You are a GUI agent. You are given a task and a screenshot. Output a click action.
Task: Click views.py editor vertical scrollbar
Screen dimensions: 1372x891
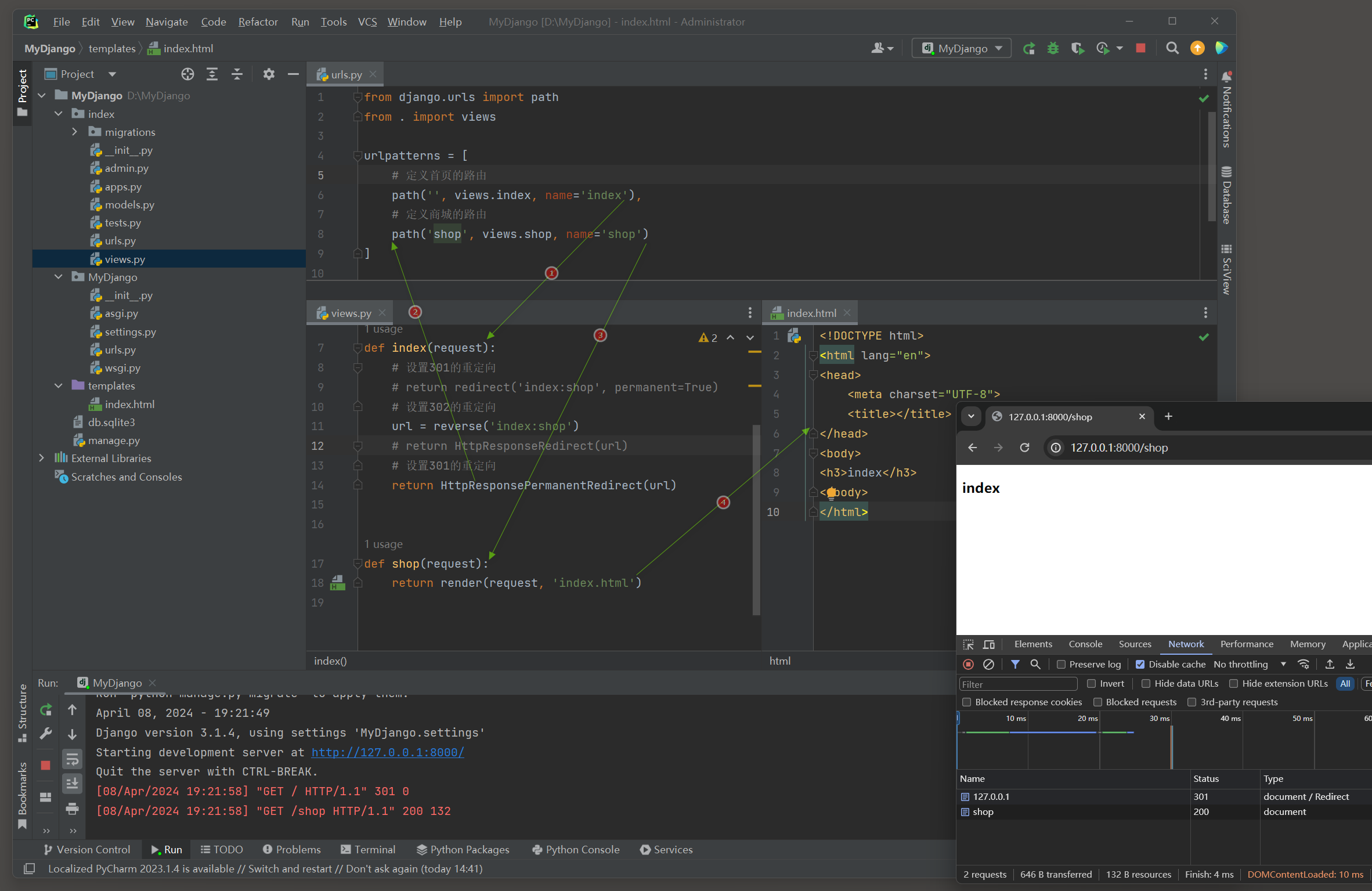[x=756, y=520]
